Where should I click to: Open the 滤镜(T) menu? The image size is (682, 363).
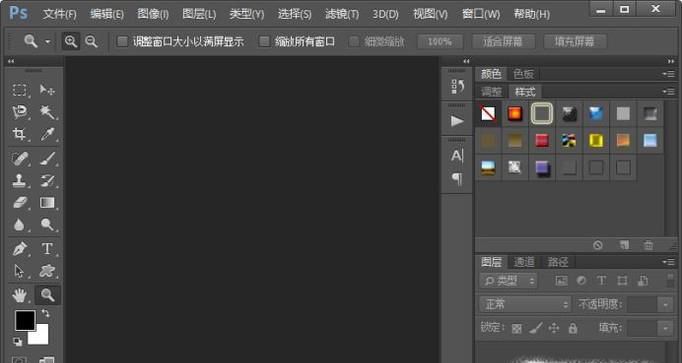(342, 14)
